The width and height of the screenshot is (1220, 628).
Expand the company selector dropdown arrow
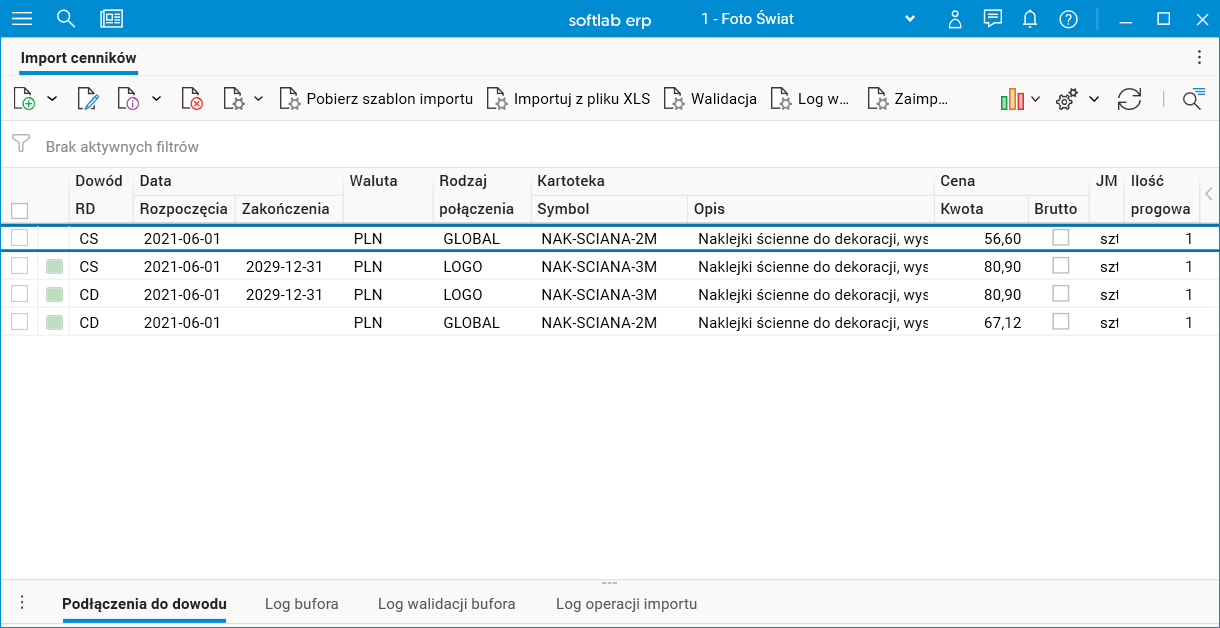[x=910, y=19]
